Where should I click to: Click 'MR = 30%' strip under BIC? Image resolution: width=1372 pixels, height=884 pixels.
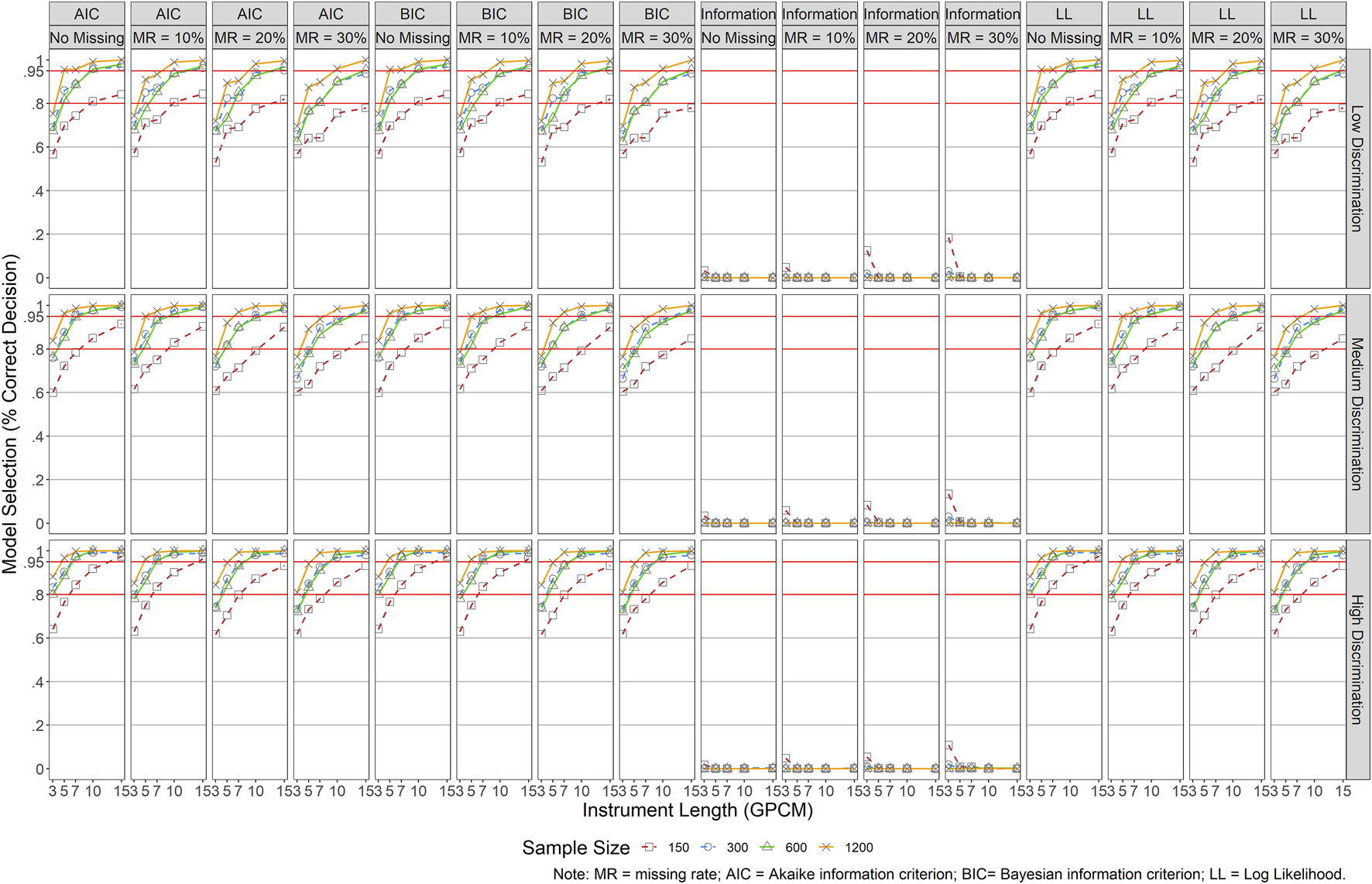657,38
